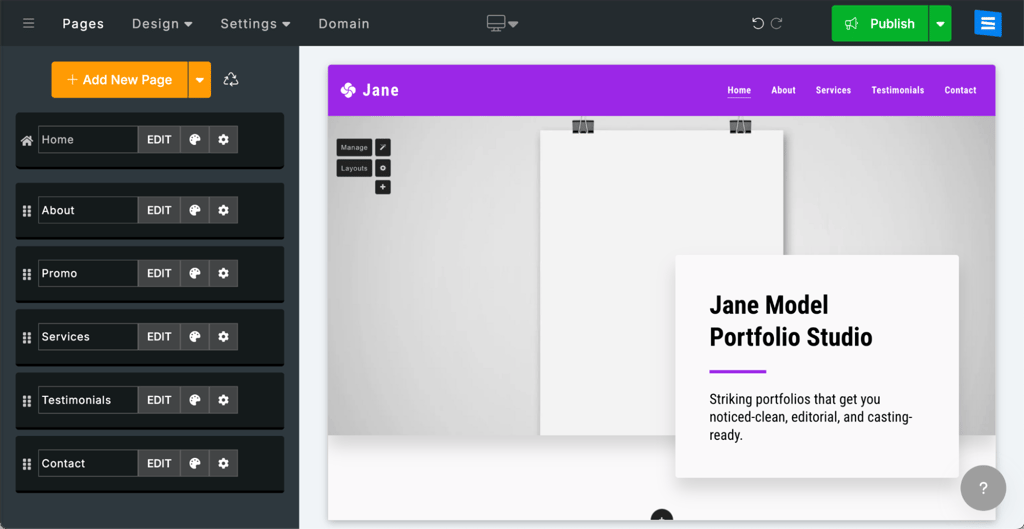Click the drag handle for Contact page
Image resolution: width=1024 pixels, height=529 pixels.
pos(27,464)
